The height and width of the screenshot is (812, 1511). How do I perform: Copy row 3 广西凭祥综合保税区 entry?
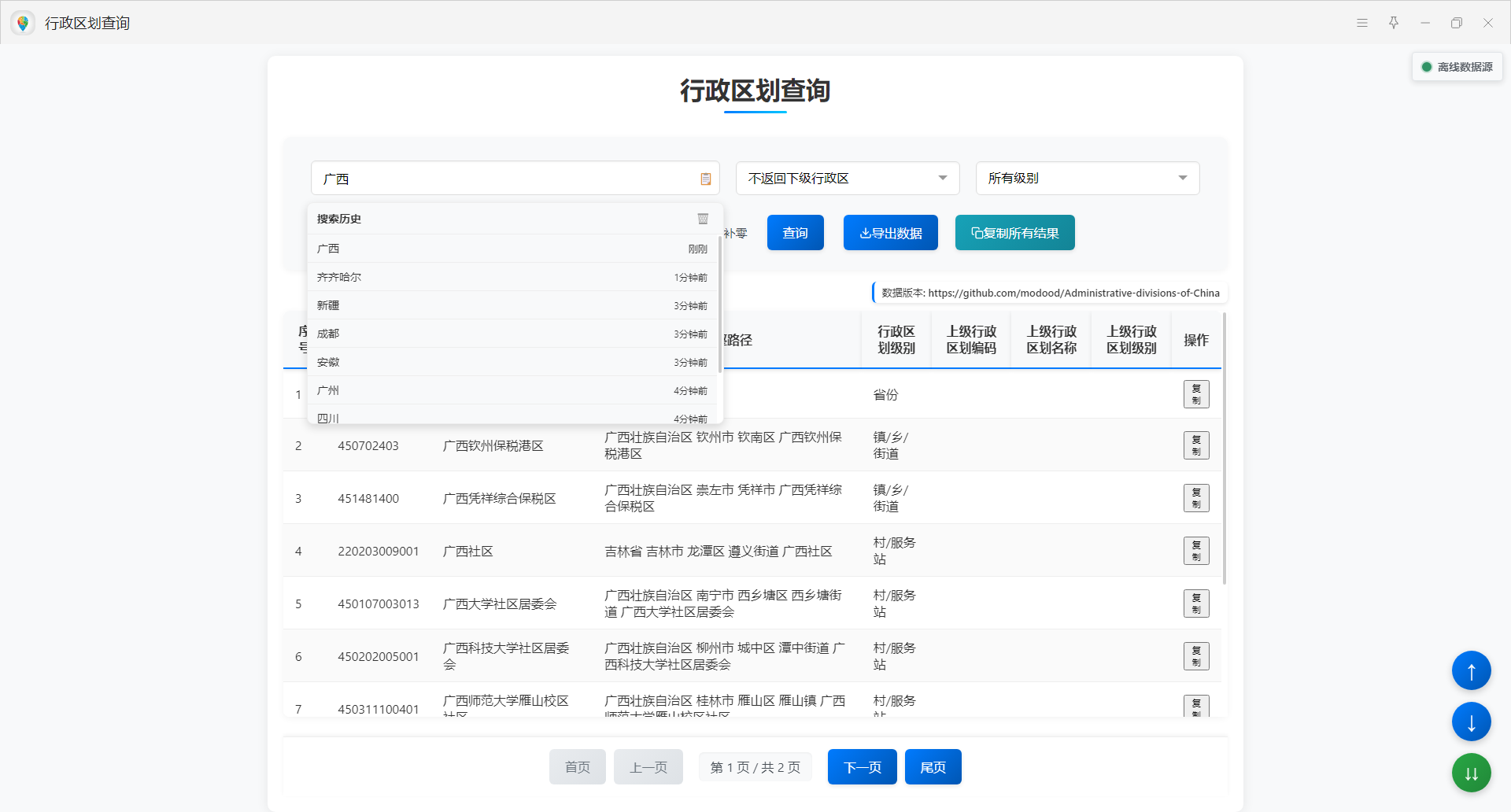pos(1196,498)
